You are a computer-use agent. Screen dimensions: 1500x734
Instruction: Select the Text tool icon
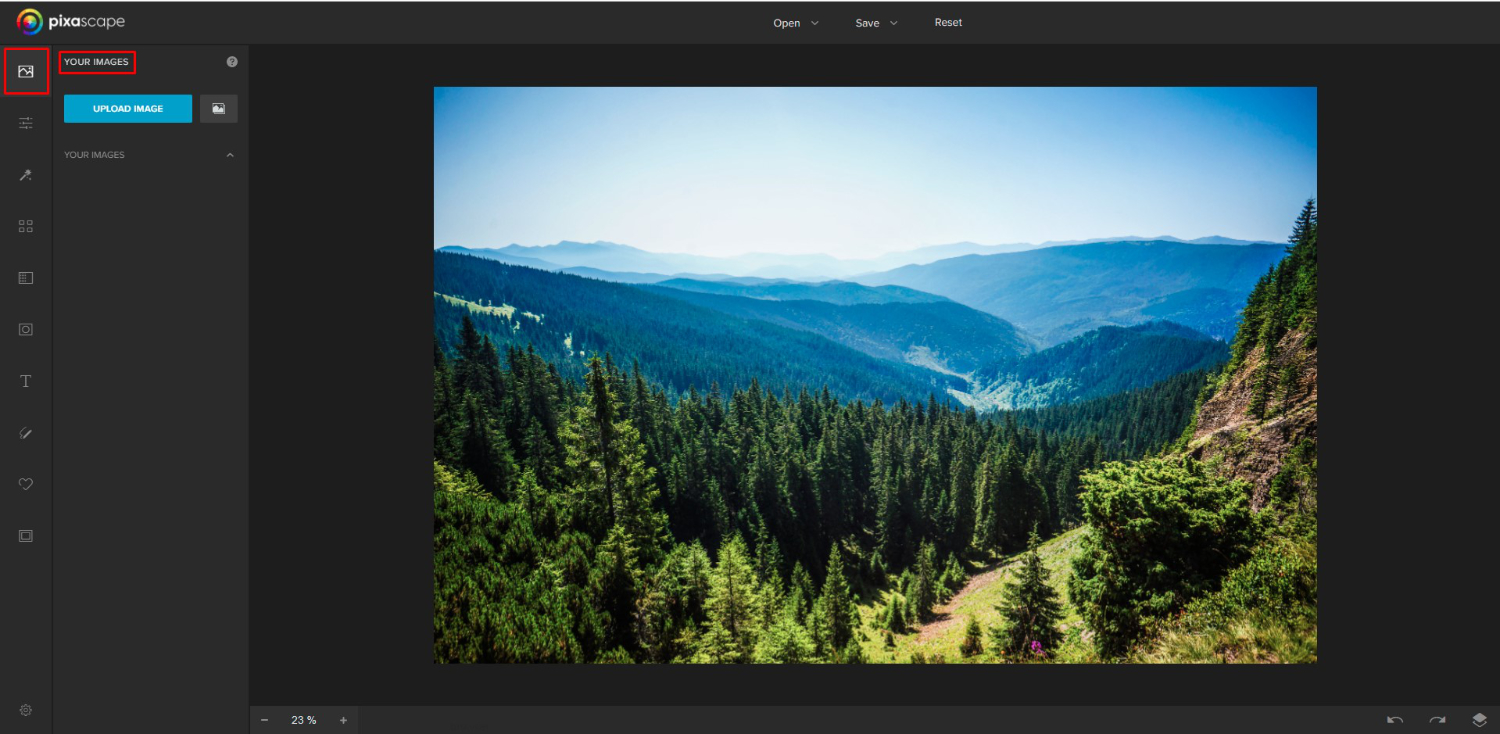(26, 381)
